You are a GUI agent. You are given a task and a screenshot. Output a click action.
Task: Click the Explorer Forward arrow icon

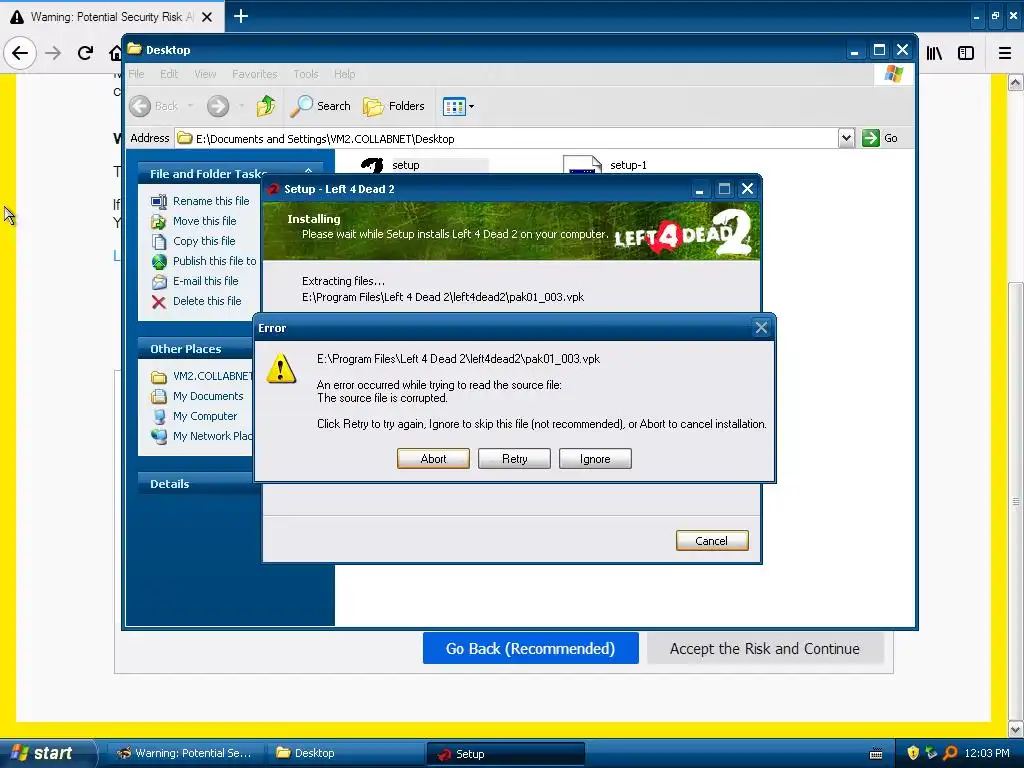pos(218,106)
